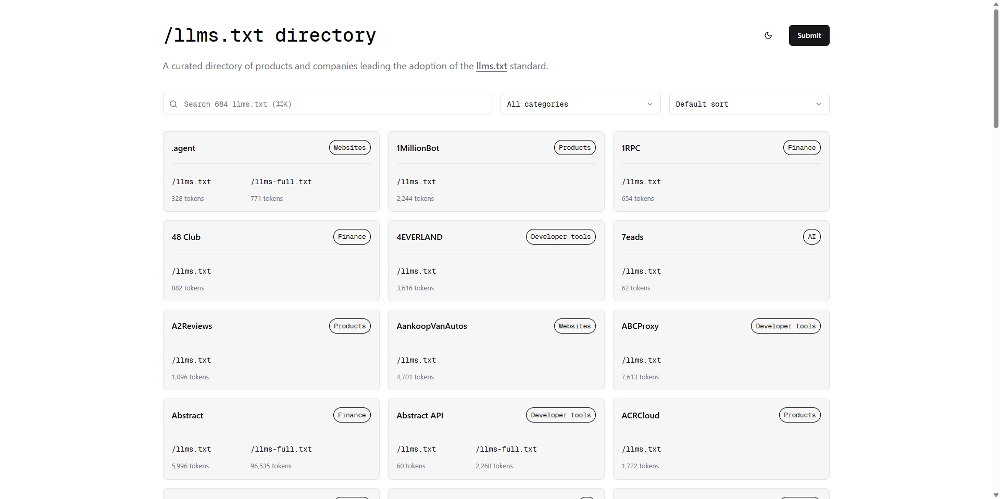Open 1RPC /llms.txt link
The image size is (1000, 499).
(x=642, y=182)
